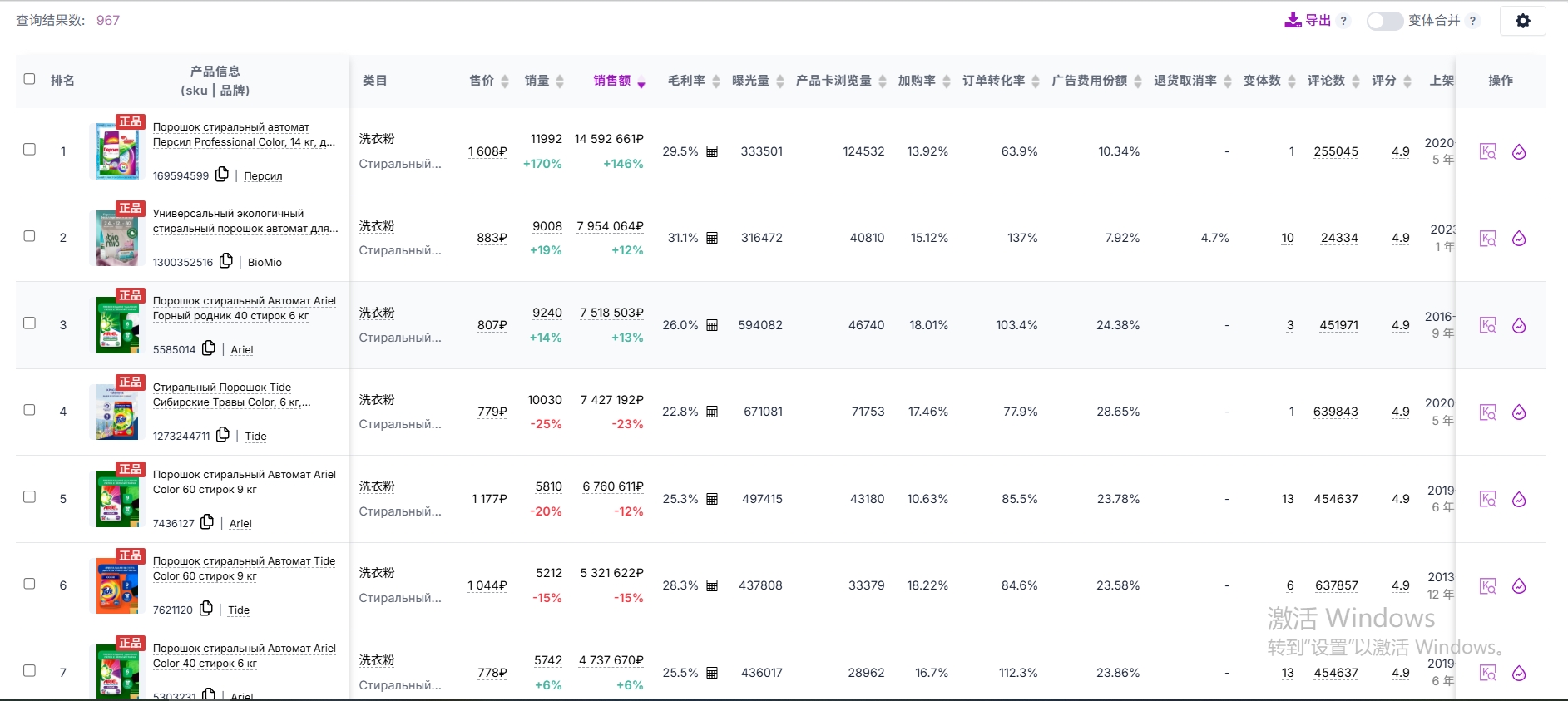Sort by 产品卡浏览量 column arrows
Screen dimensions: 1568x701
(x=883, y=81)
